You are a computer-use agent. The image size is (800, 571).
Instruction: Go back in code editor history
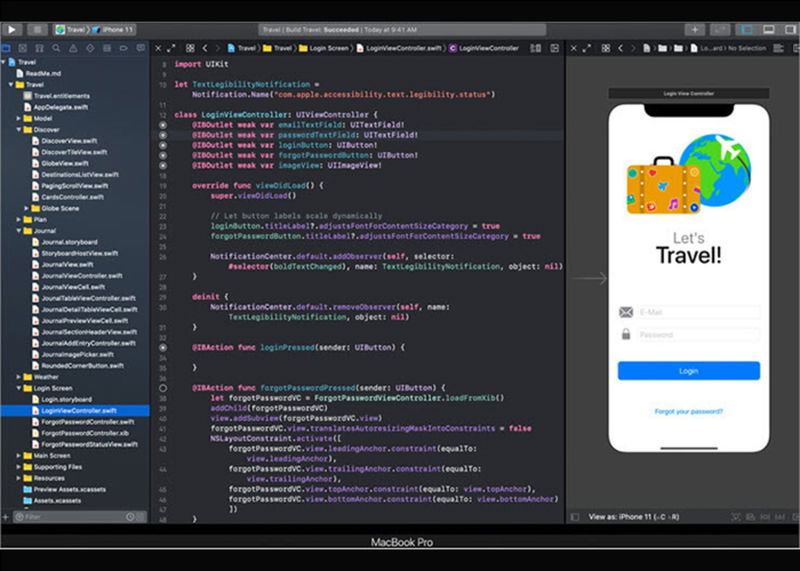click(x=205, y=48)
